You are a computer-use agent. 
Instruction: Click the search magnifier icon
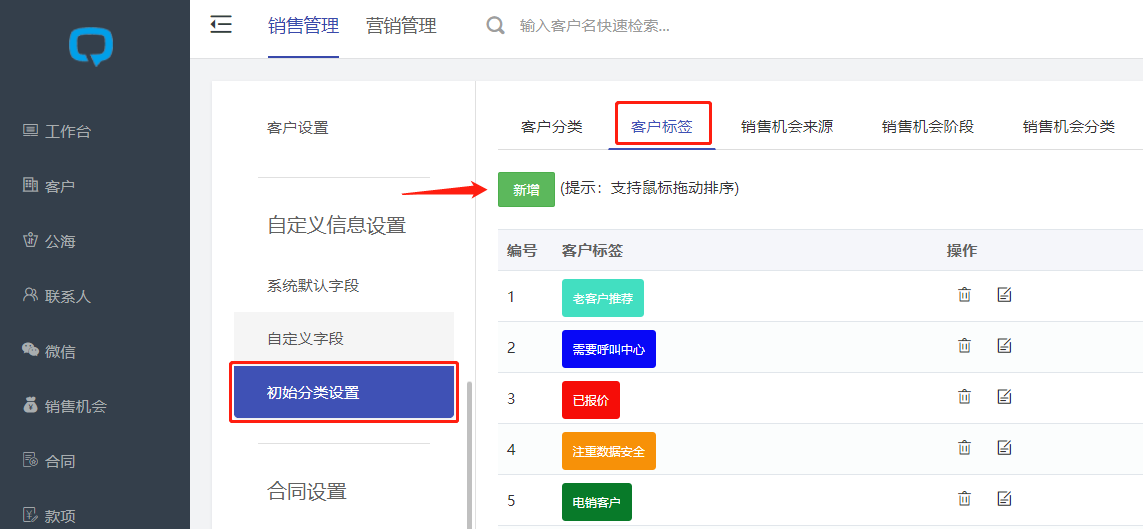(496, 26)
